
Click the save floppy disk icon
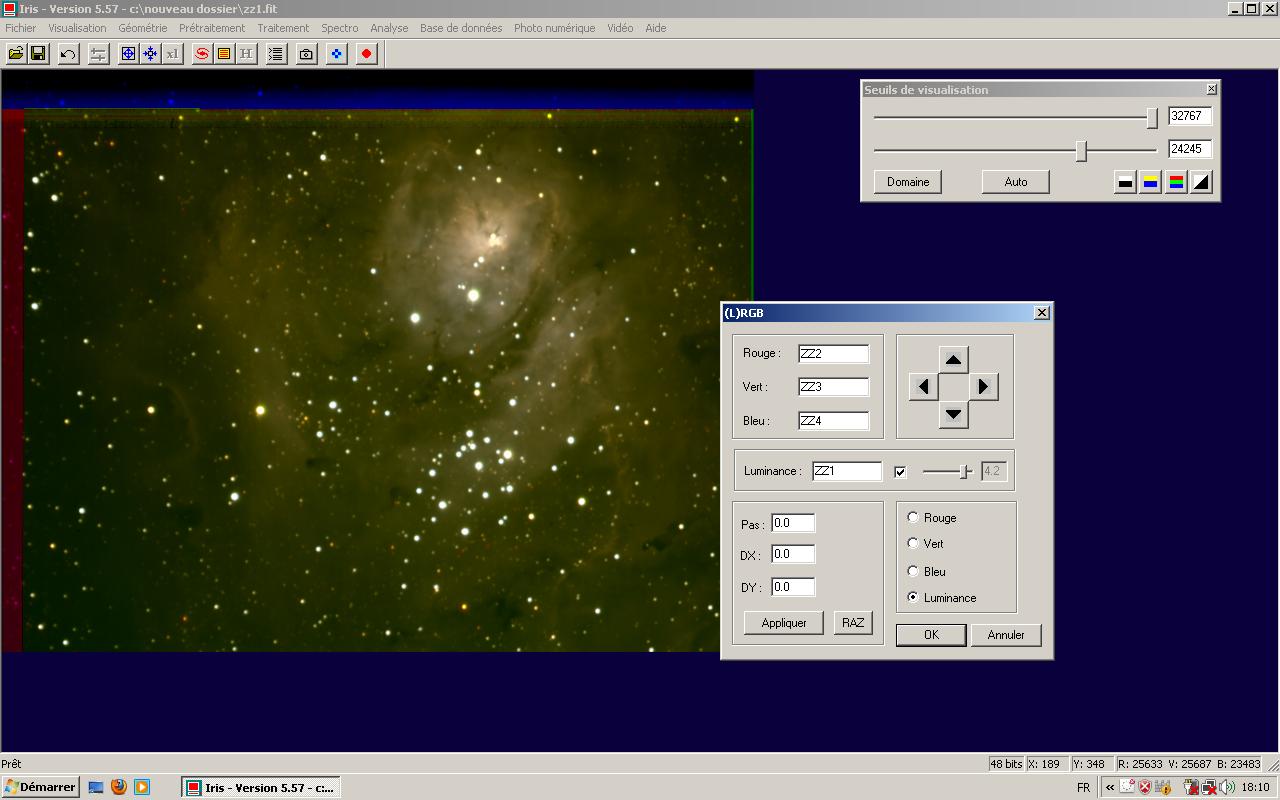38,54
